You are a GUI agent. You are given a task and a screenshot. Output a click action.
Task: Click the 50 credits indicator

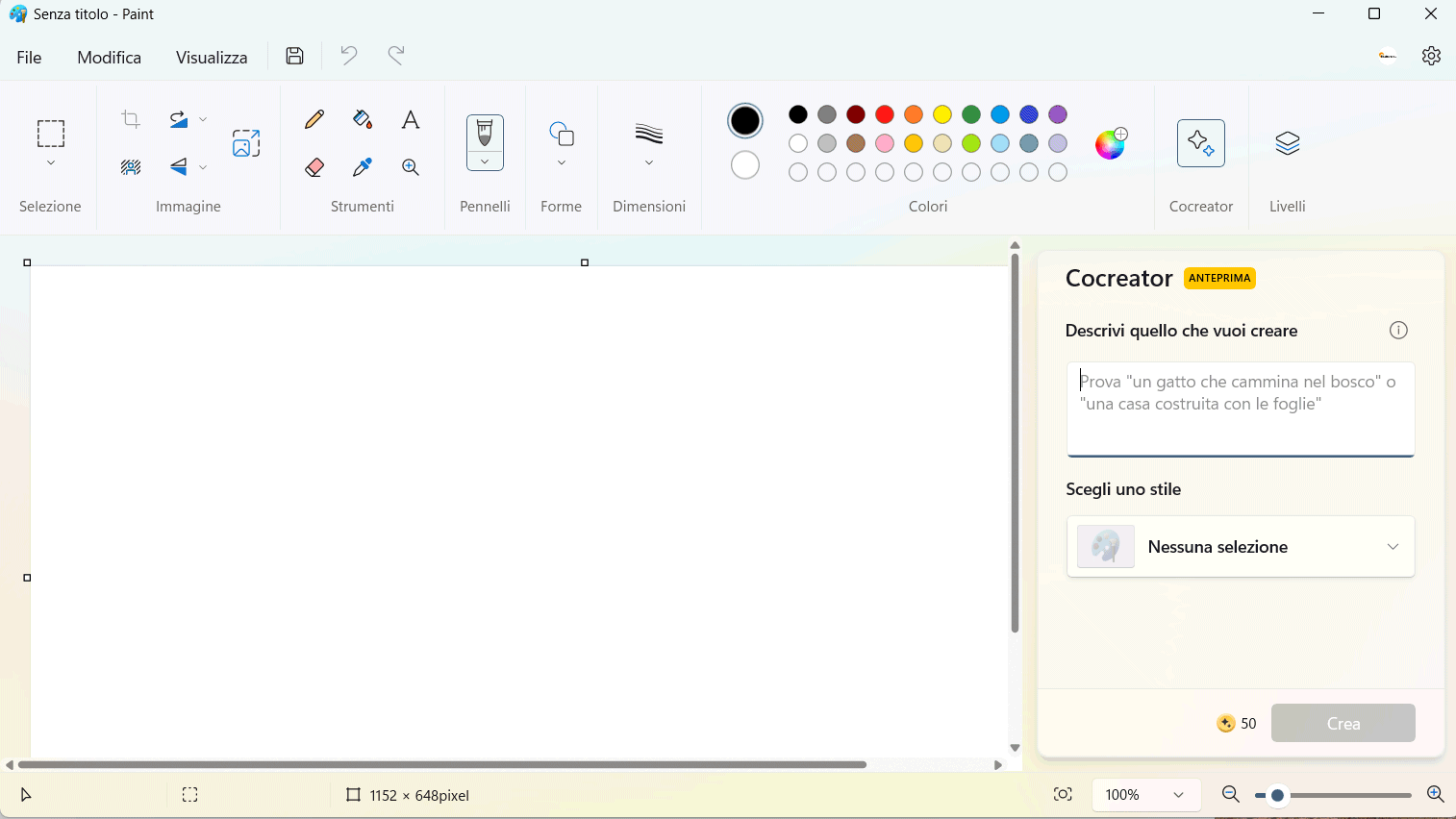[1237, 724]
